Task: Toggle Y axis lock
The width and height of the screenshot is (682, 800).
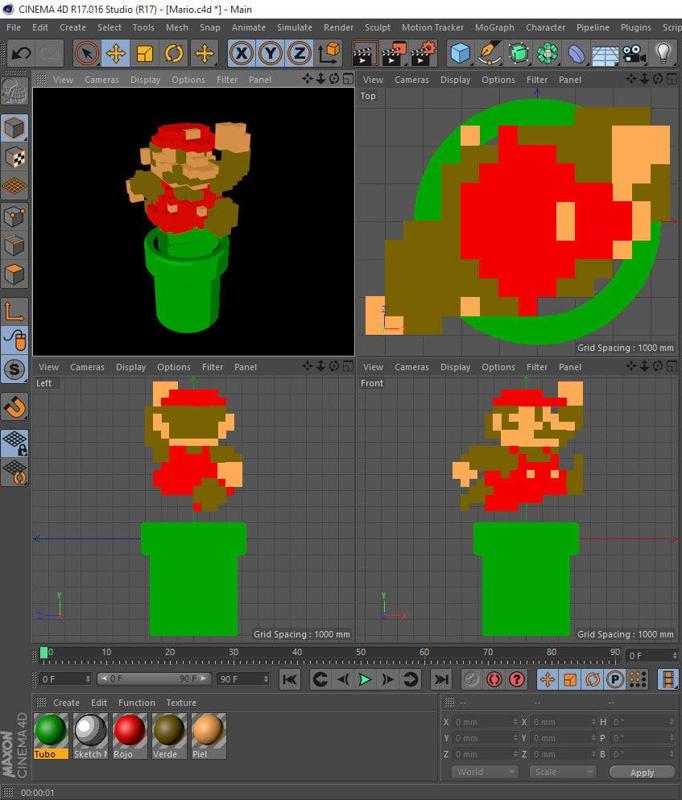Action: (270, 53)
